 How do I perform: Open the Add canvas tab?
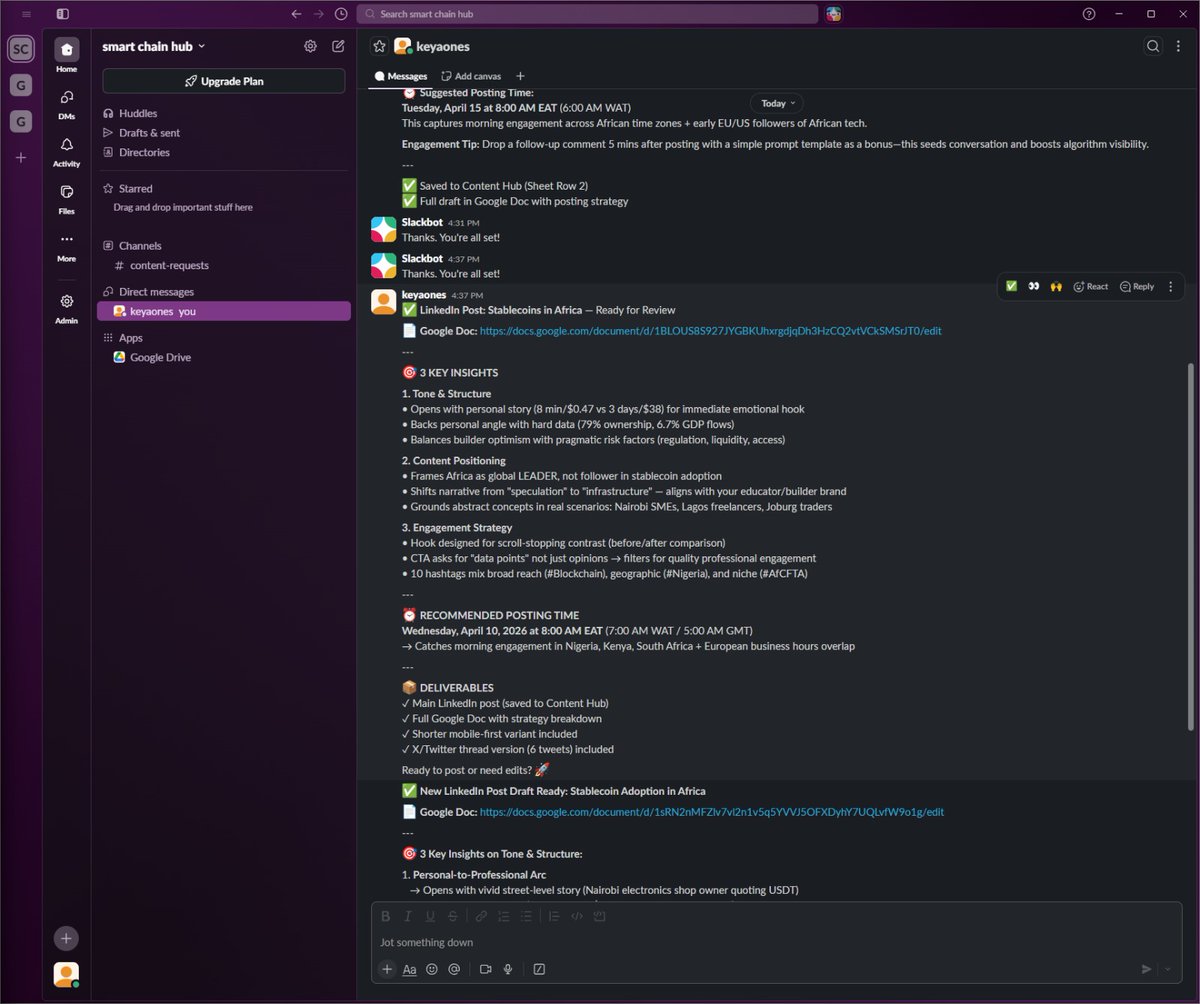[471, 76]
